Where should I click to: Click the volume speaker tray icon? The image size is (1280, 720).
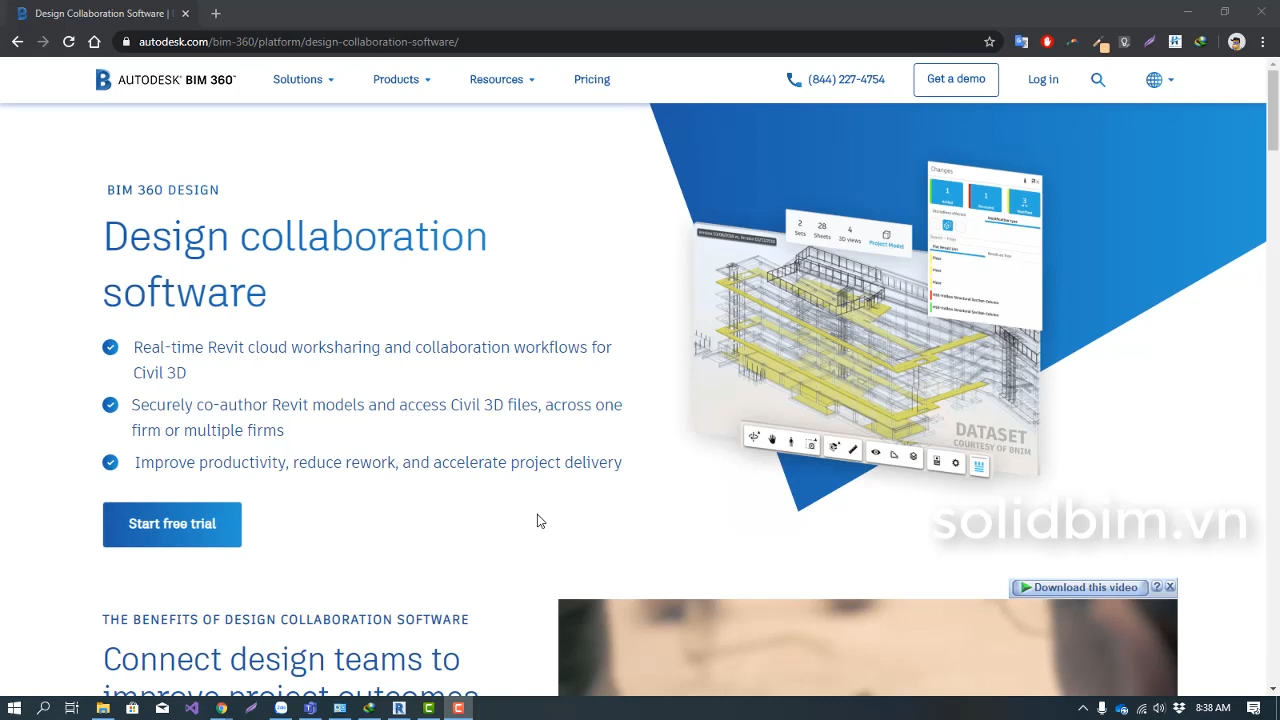coord(1159,708)
